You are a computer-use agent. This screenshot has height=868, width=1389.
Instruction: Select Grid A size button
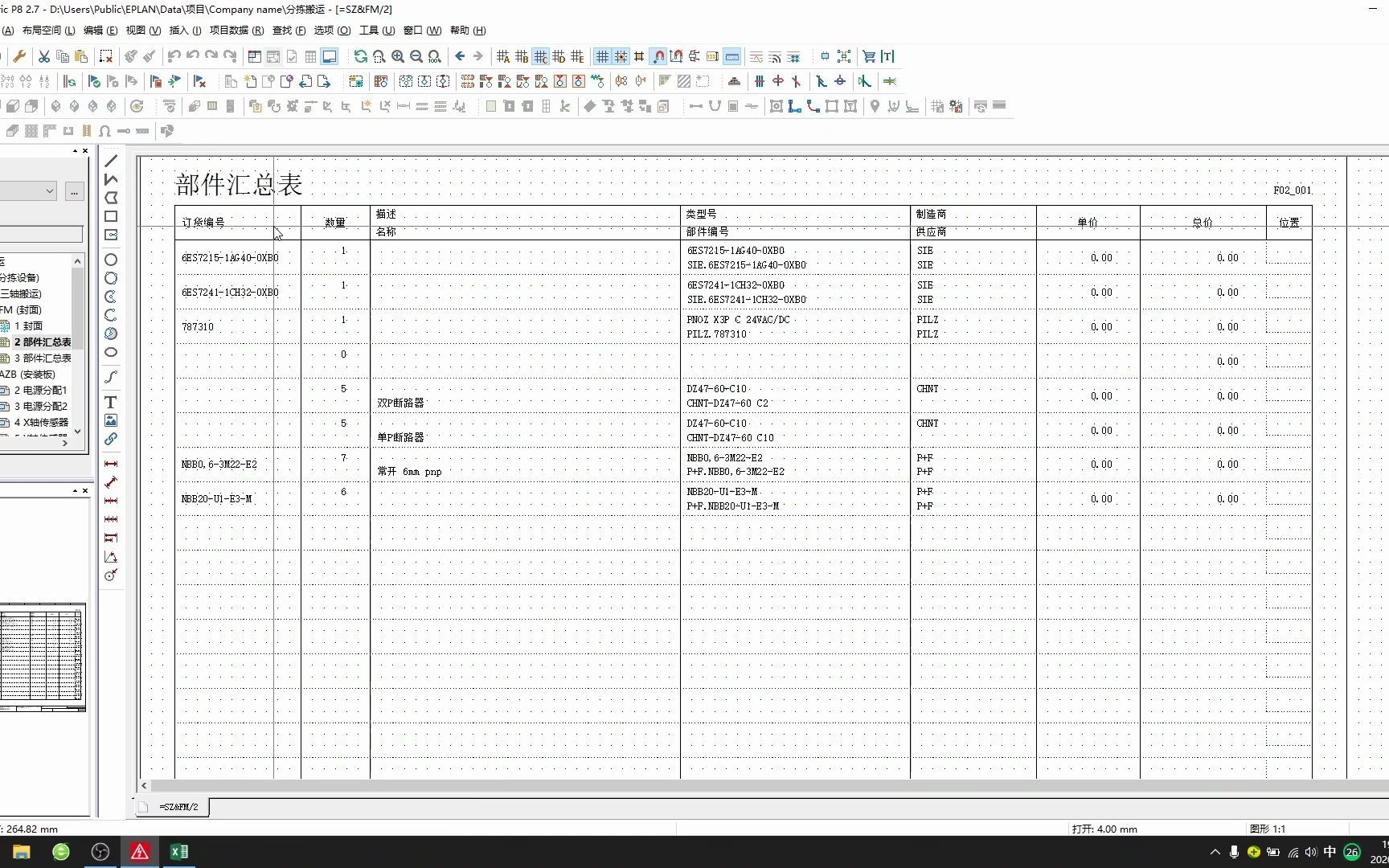point(503,56)
